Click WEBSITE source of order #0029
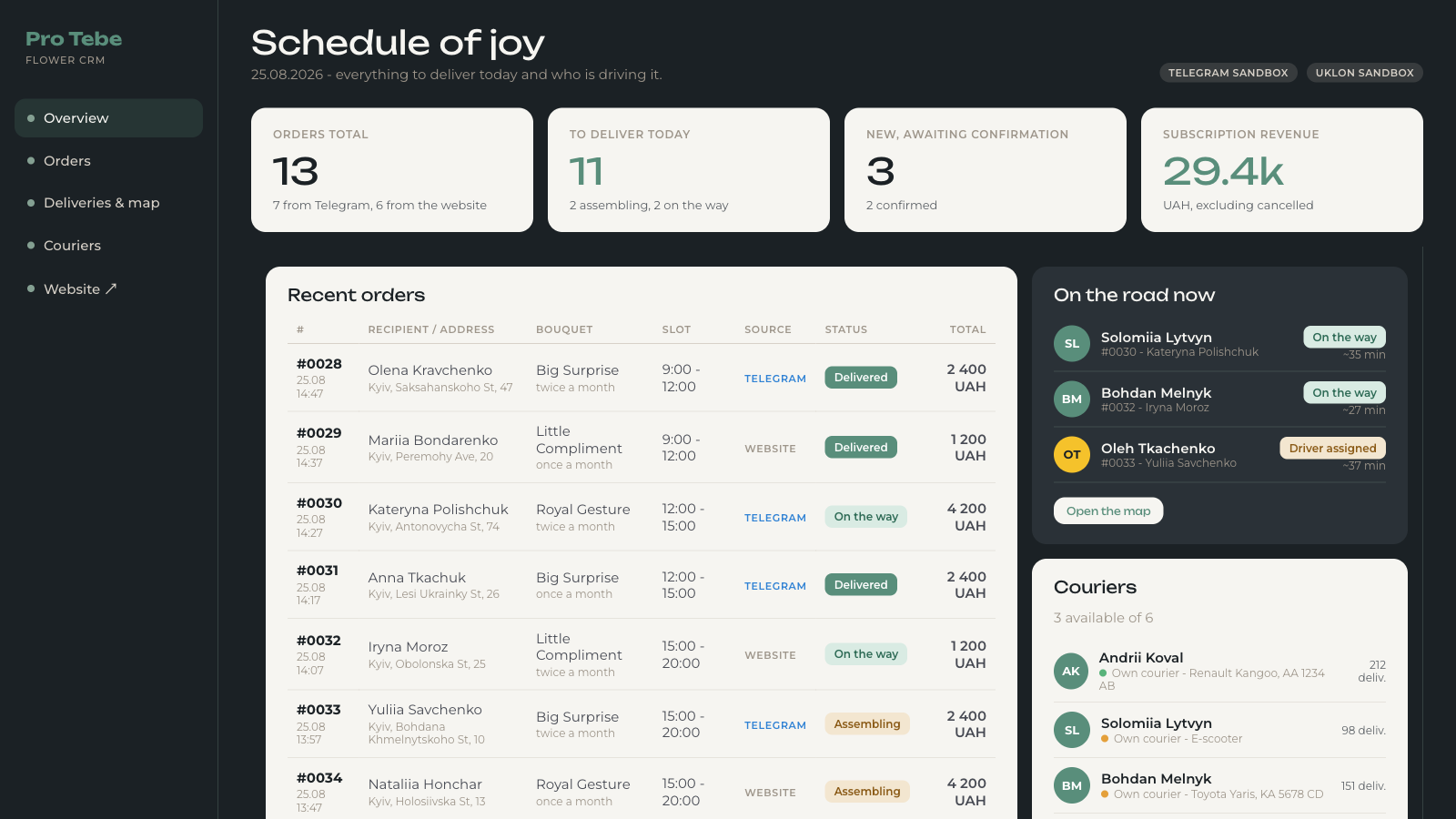 [x=770, y=449]
